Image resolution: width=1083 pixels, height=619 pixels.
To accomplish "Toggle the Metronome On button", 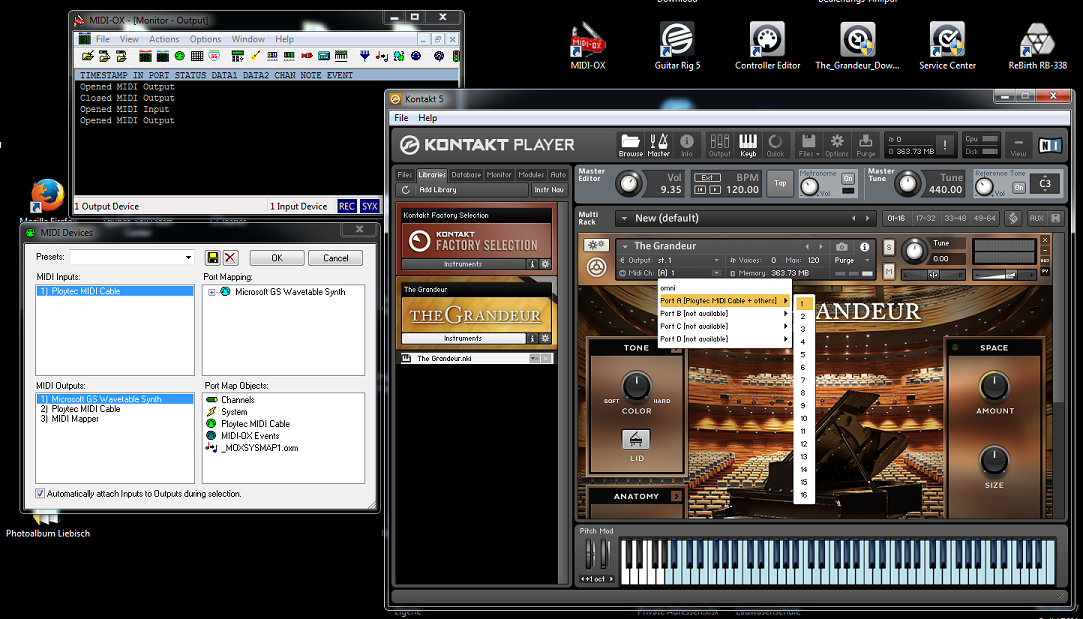I will point(847,178).
